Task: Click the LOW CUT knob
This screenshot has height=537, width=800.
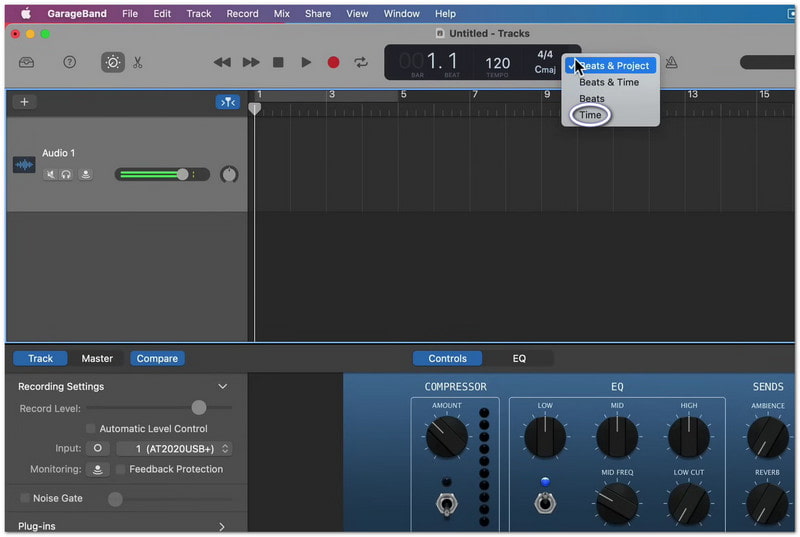Action: (689, 504)
